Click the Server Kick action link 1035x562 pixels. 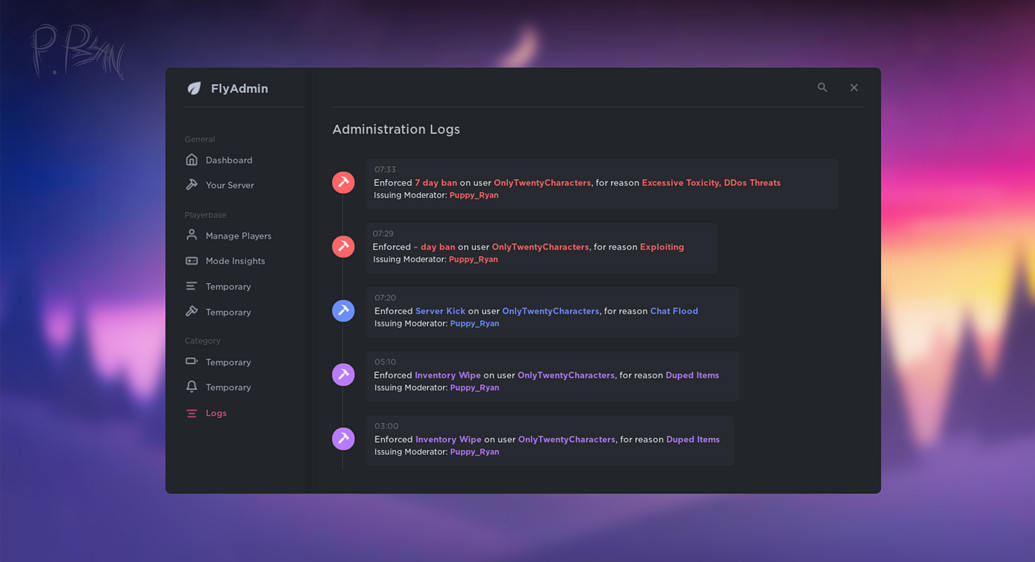440,311
